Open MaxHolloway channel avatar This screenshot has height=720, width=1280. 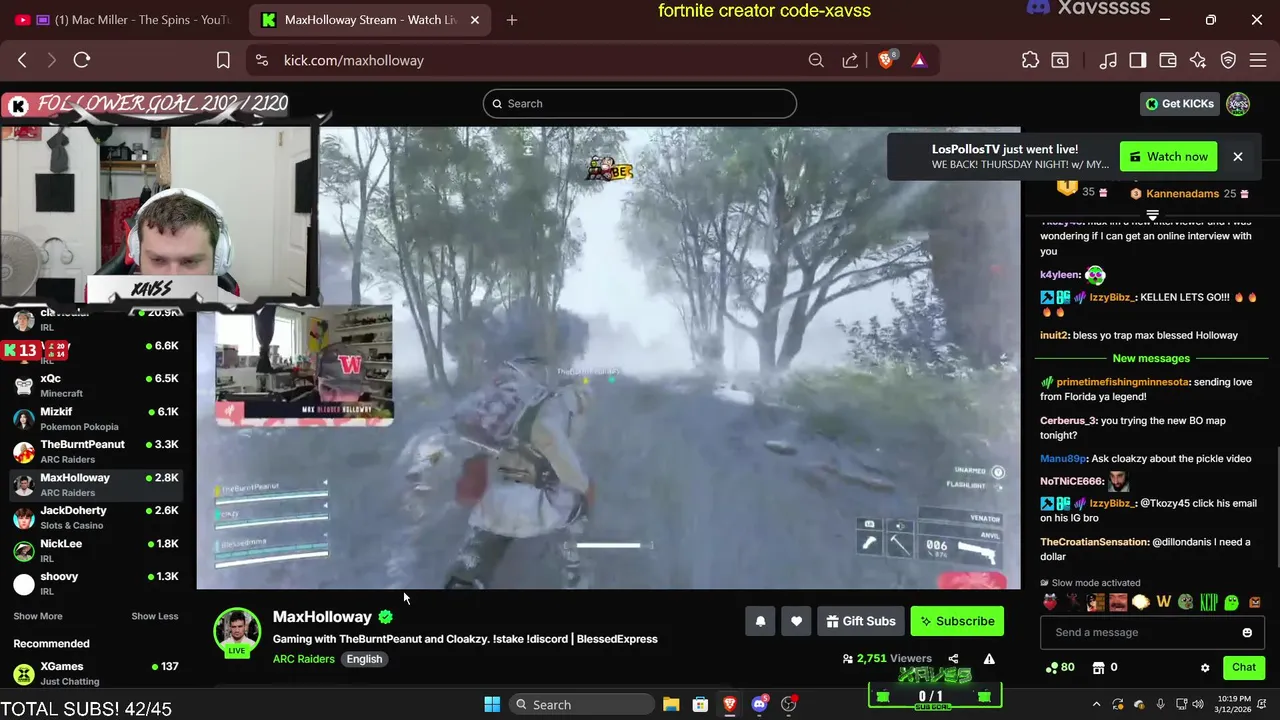pyautogui.click(x=237, y=629)
